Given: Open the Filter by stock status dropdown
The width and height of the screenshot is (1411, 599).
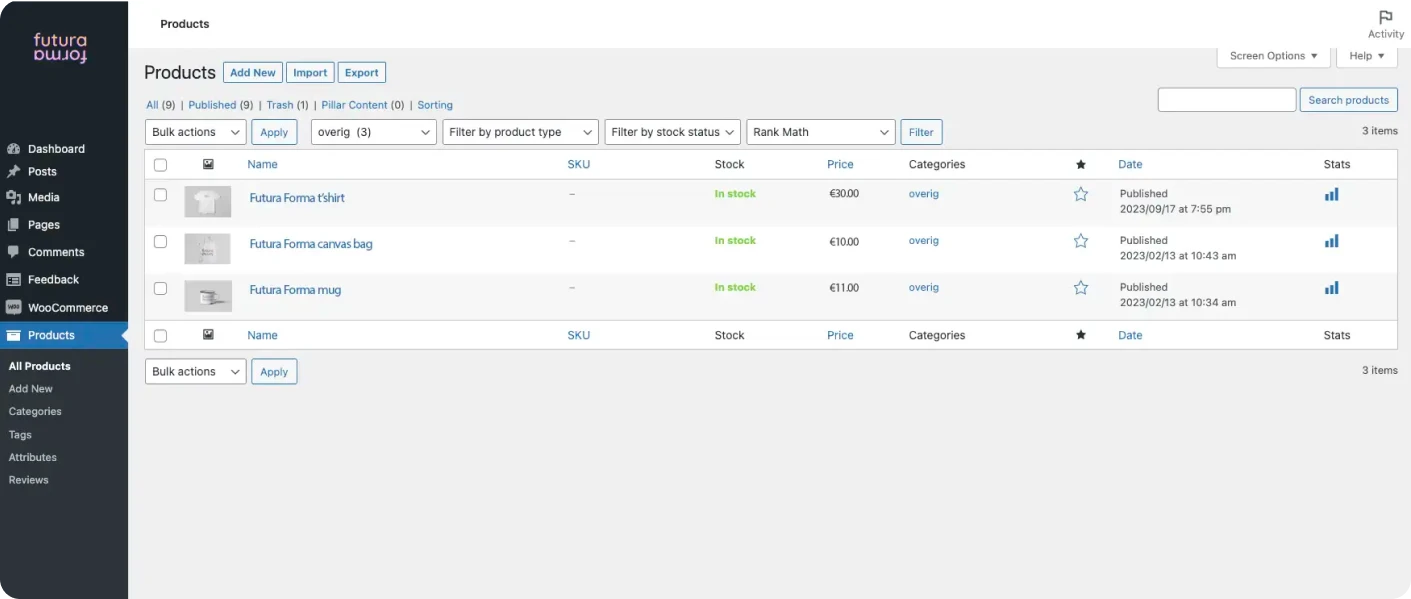Looking at the screenshot, I should pyautogui.click(x=672, y=132).
